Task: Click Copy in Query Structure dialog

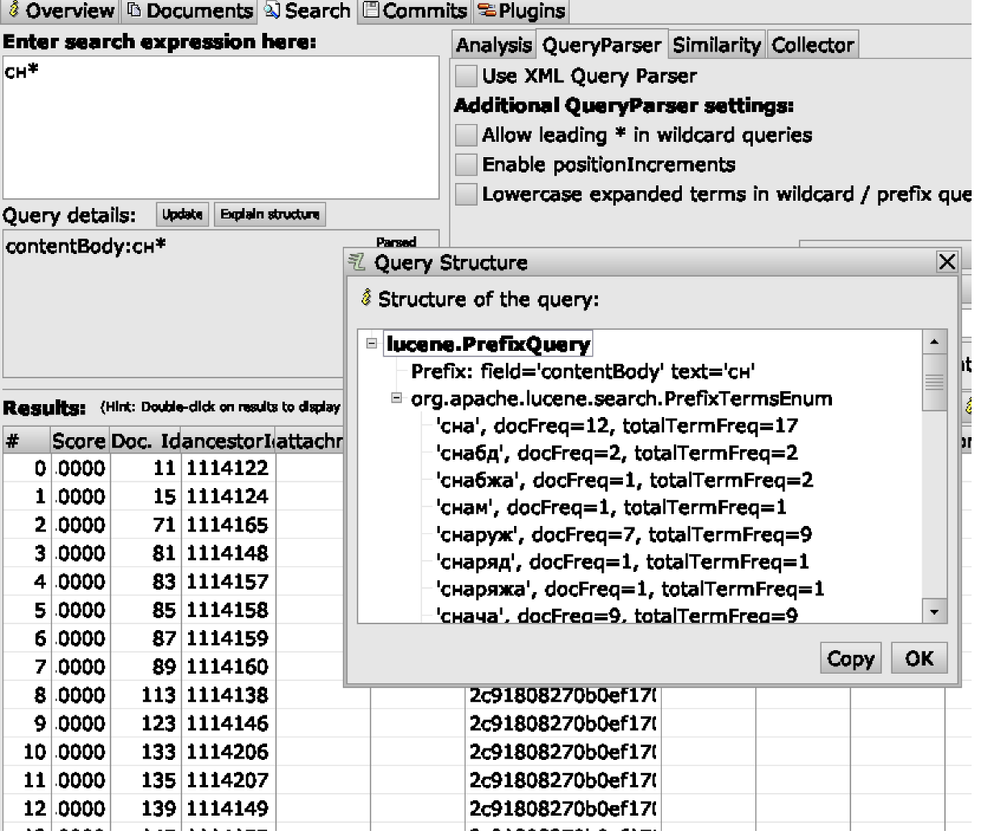Action: click(851, 658)
